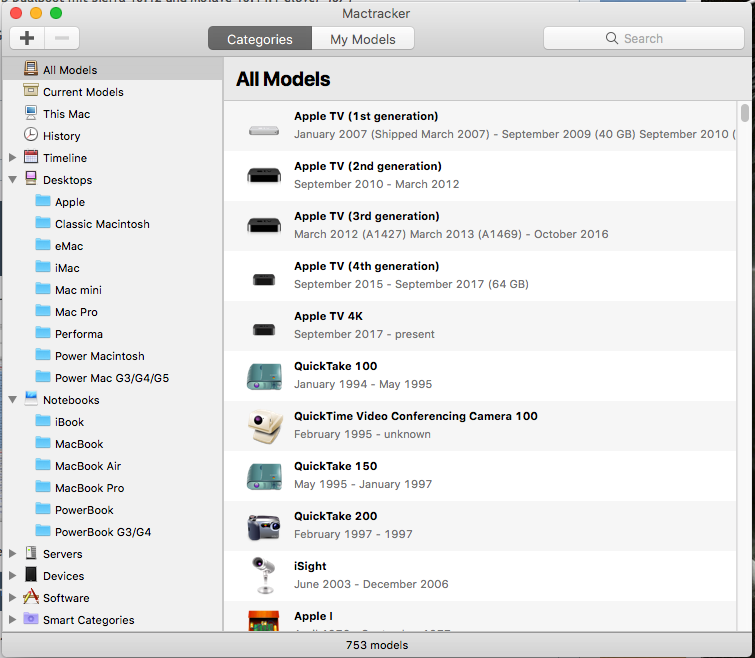Click the Apple TV (2nd generation) thumbnail

[x=264, y=176]
